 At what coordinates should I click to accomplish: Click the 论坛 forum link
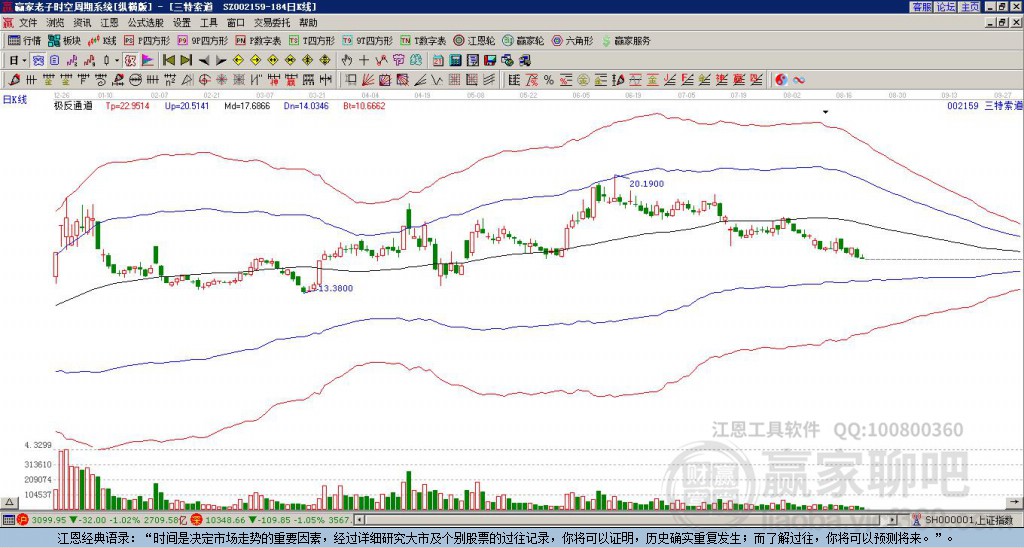coord(946,7)
